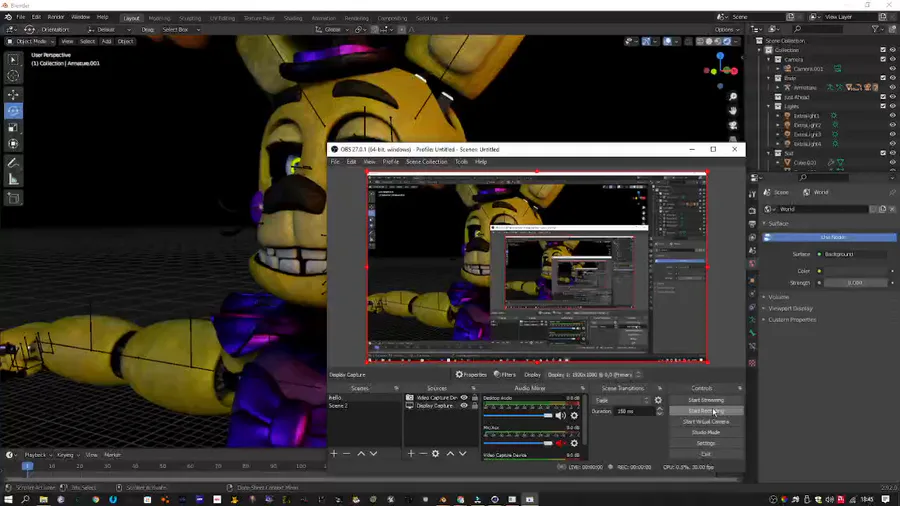The image size is (900, 506).
Task: Expand the Viewport Display panel
Action: click(x=790, y=308)
